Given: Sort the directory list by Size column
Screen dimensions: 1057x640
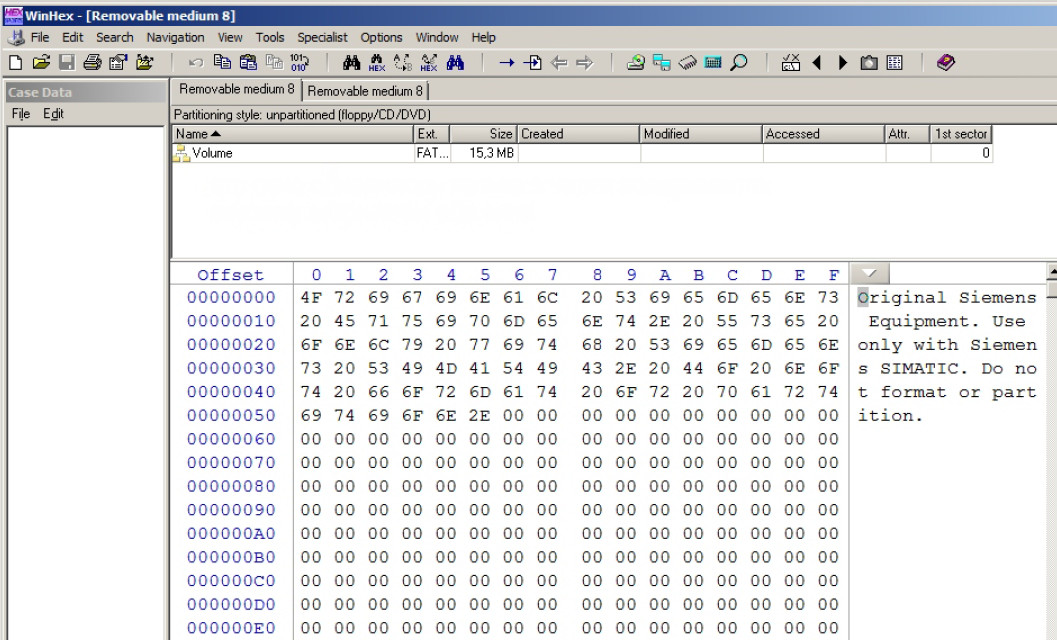Looking at the screenshot, I should [x=483, y=134].
